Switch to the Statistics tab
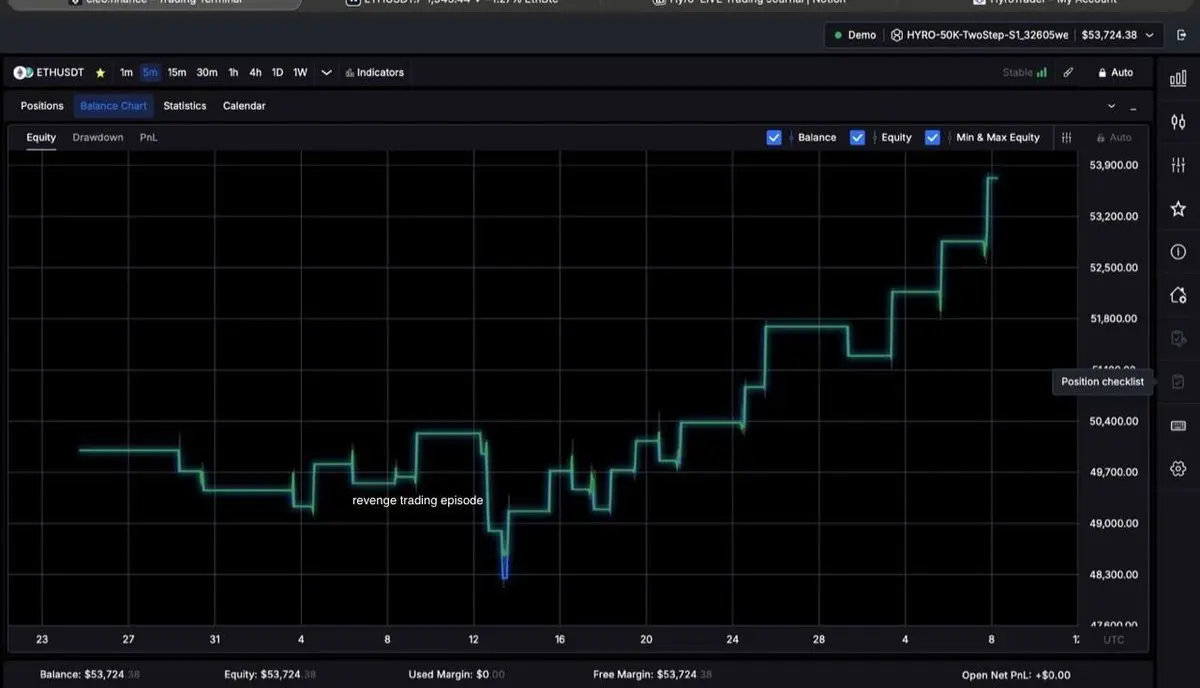Image resolution: width=1200 pixels, height=688 pixels. point(185,106)
